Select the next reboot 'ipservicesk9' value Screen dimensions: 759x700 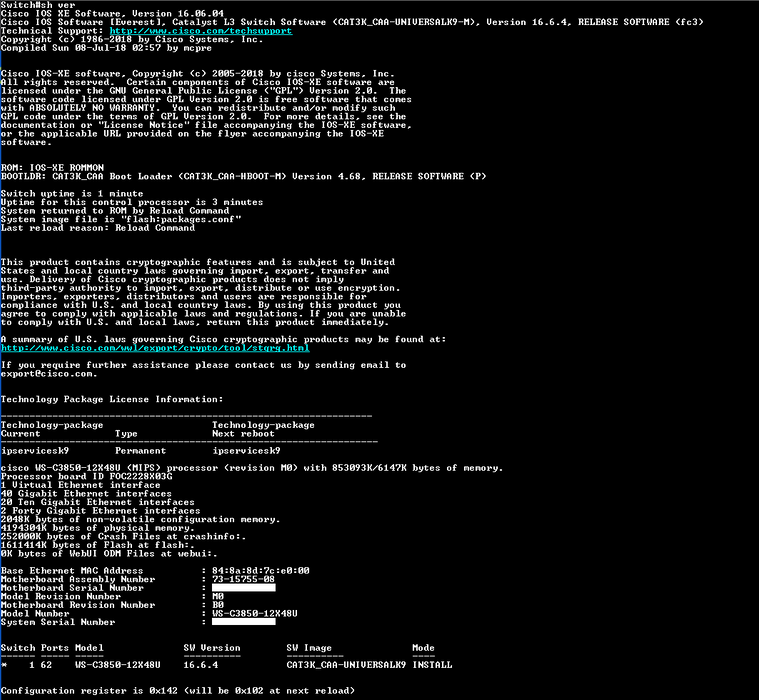point(246,451)
